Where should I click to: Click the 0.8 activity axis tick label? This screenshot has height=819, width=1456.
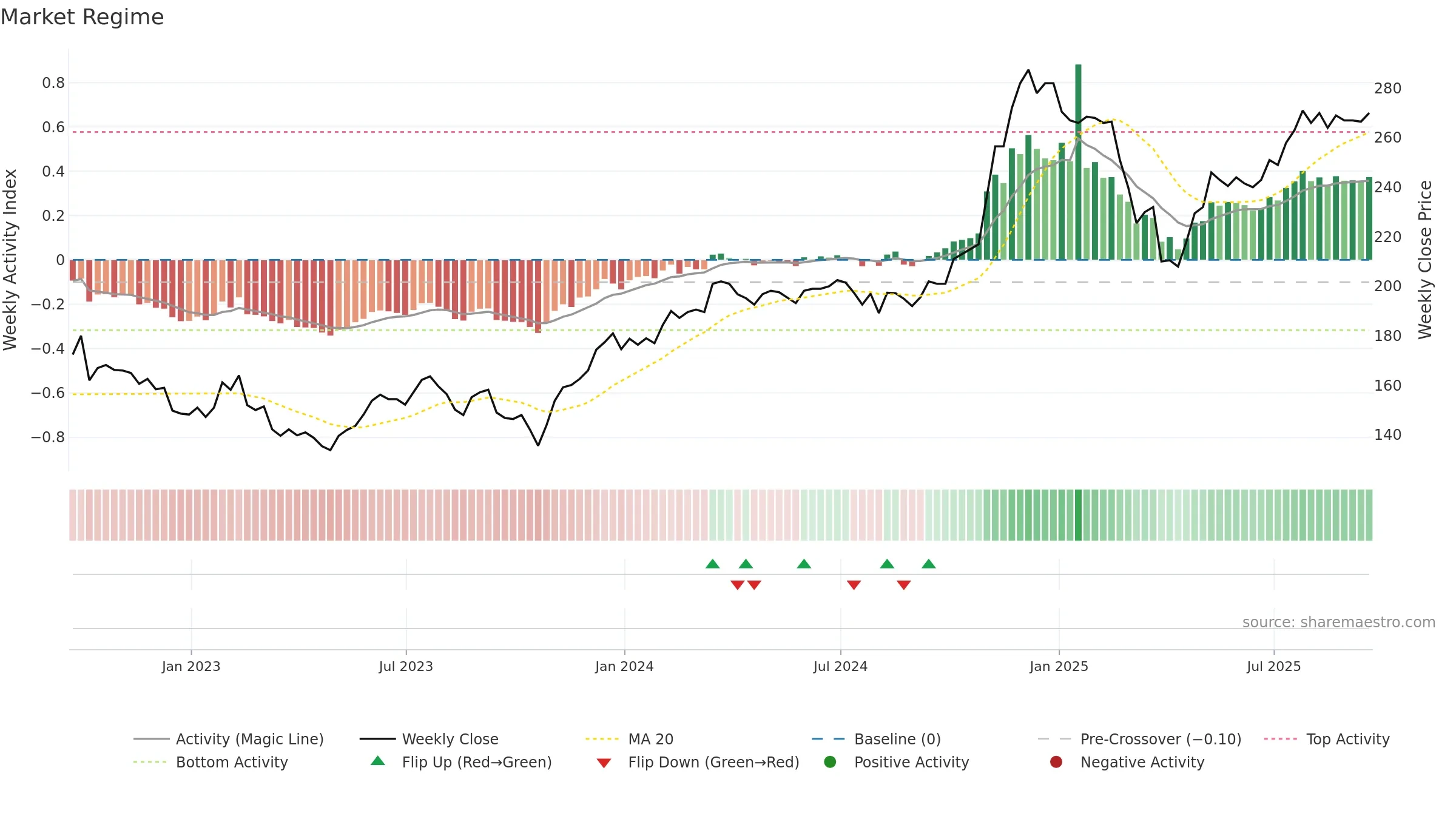pos(53,83)
